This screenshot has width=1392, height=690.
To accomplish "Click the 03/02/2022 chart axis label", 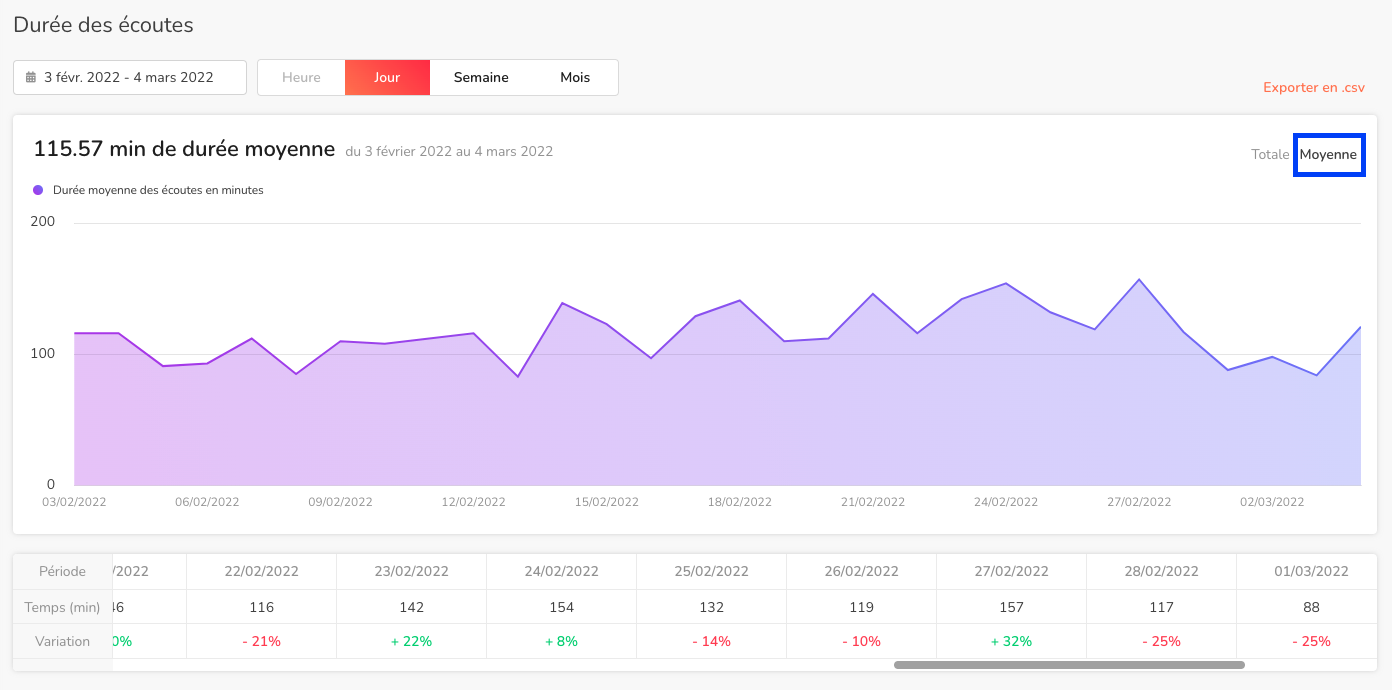I will click(74, 502).
